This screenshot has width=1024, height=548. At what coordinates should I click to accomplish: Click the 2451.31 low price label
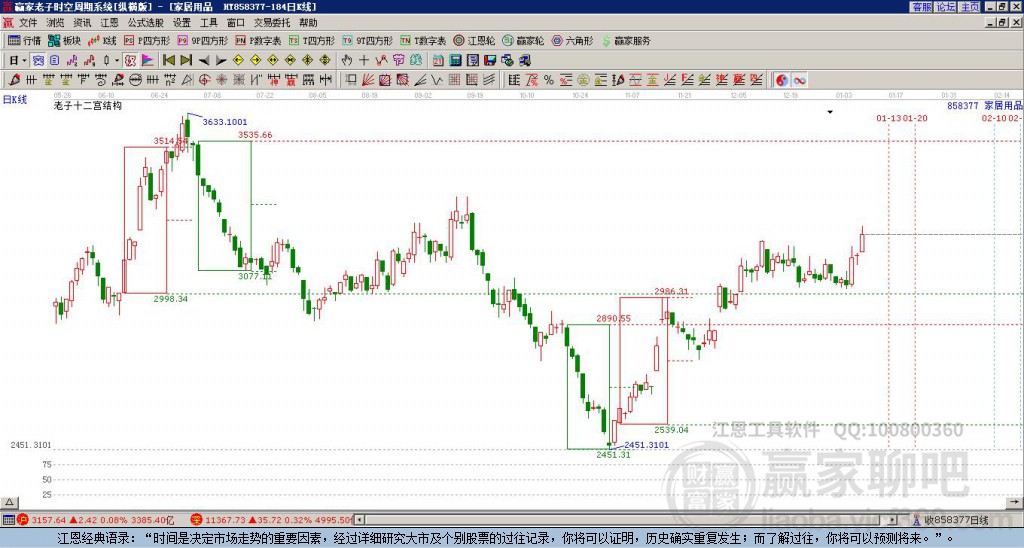click(x=613, y=455)
